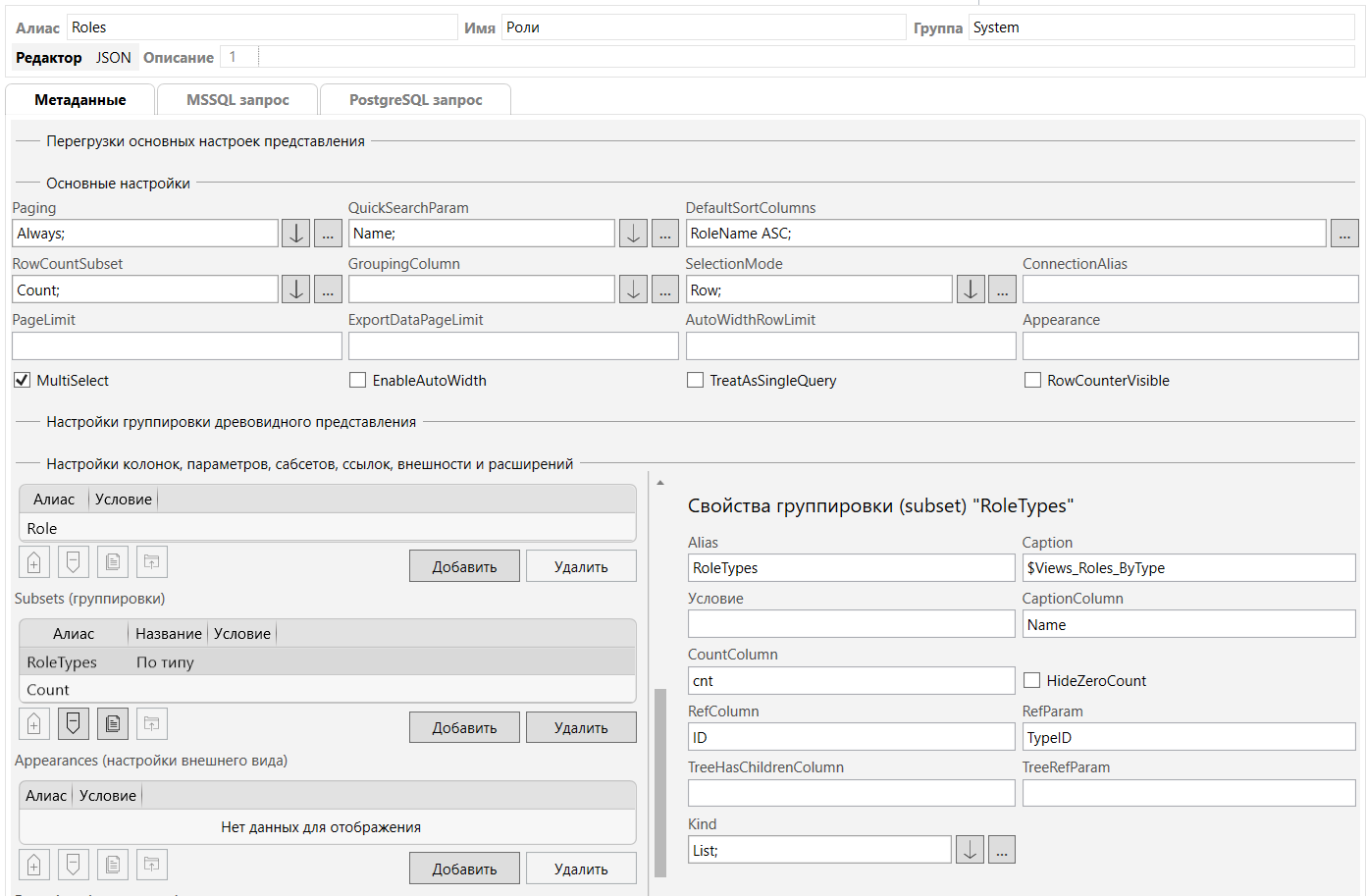Click the move-up icon under the Subsets list
The height and width of the screenshot is (896, 1366).
[34, 724]
